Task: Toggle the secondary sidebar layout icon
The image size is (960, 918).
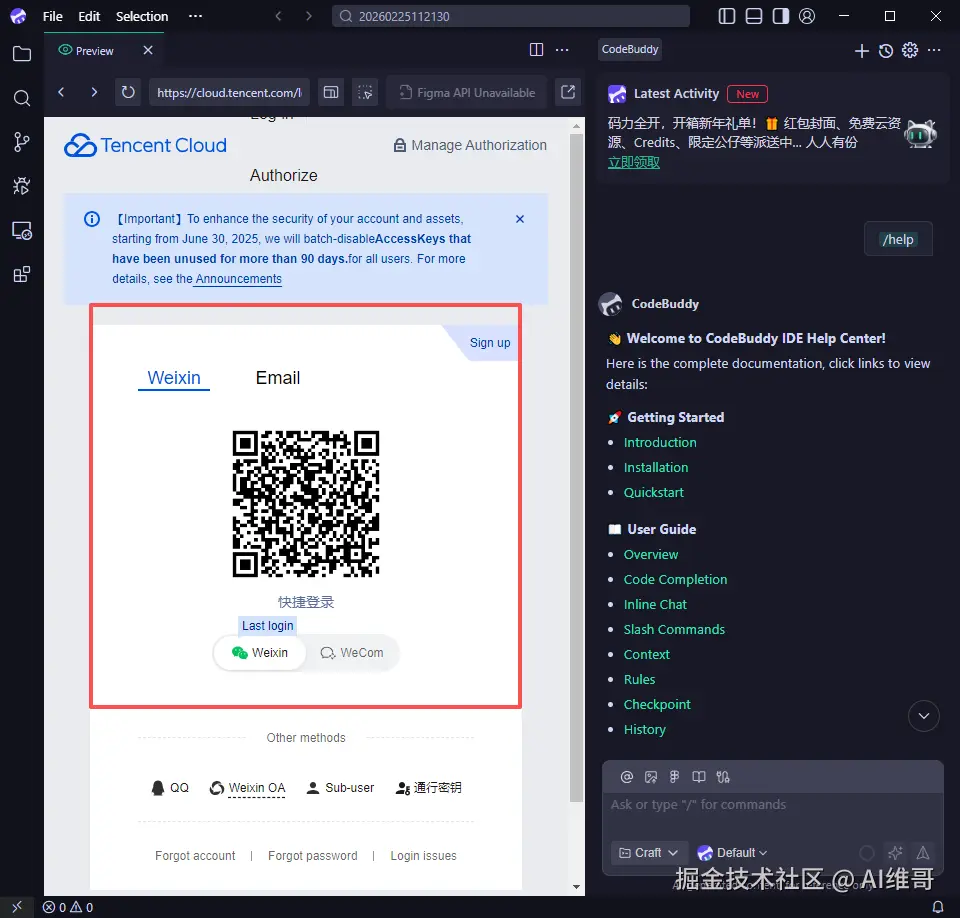Action: point(781,16)
